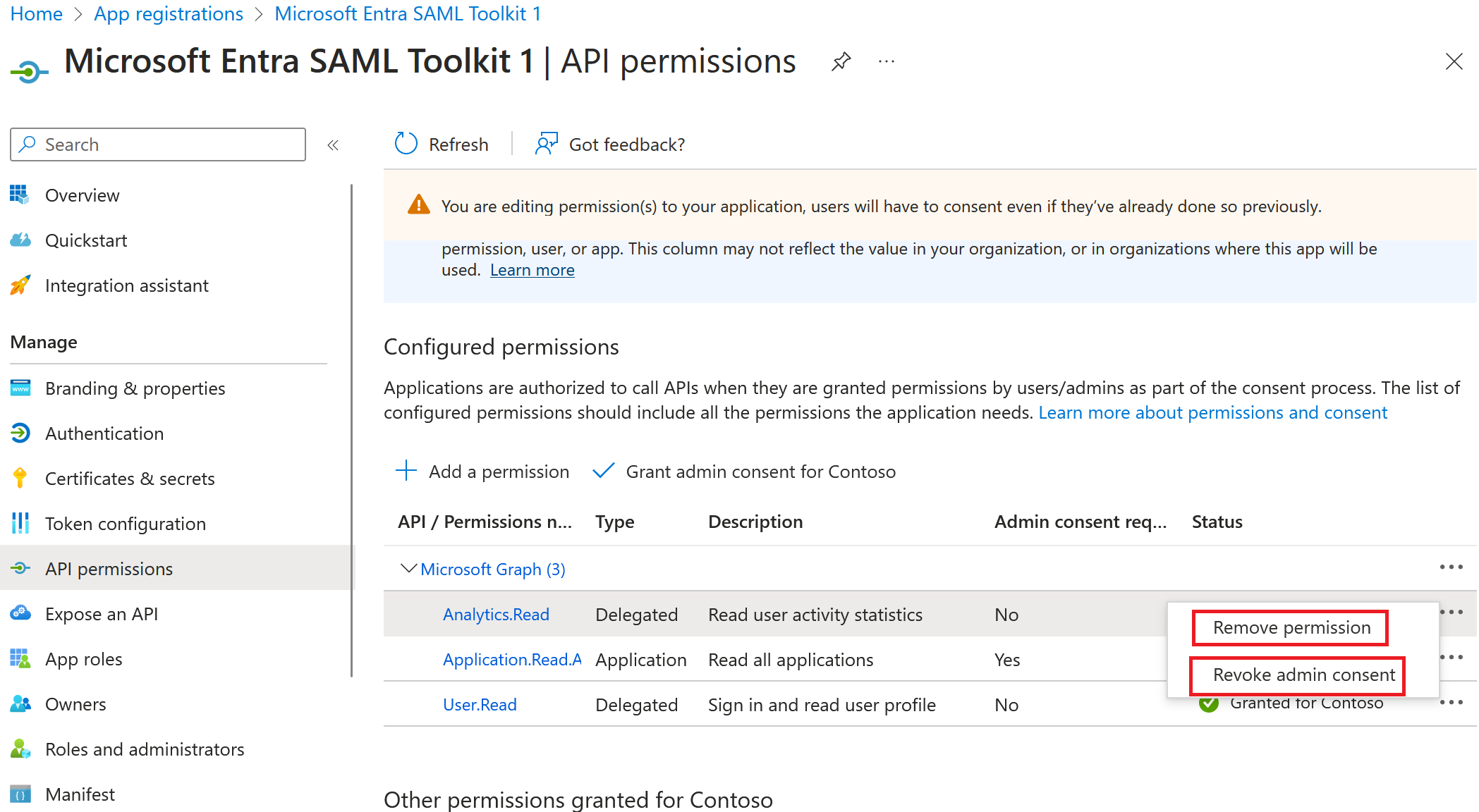Open more options for User.Read row
The width and height of the screenshot is (1479, 812).
tap(1451, 703)
